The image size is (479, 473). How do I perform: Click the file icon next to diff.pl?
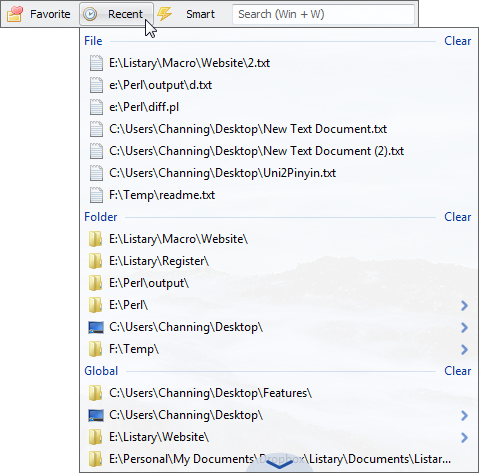pos(96,107)
